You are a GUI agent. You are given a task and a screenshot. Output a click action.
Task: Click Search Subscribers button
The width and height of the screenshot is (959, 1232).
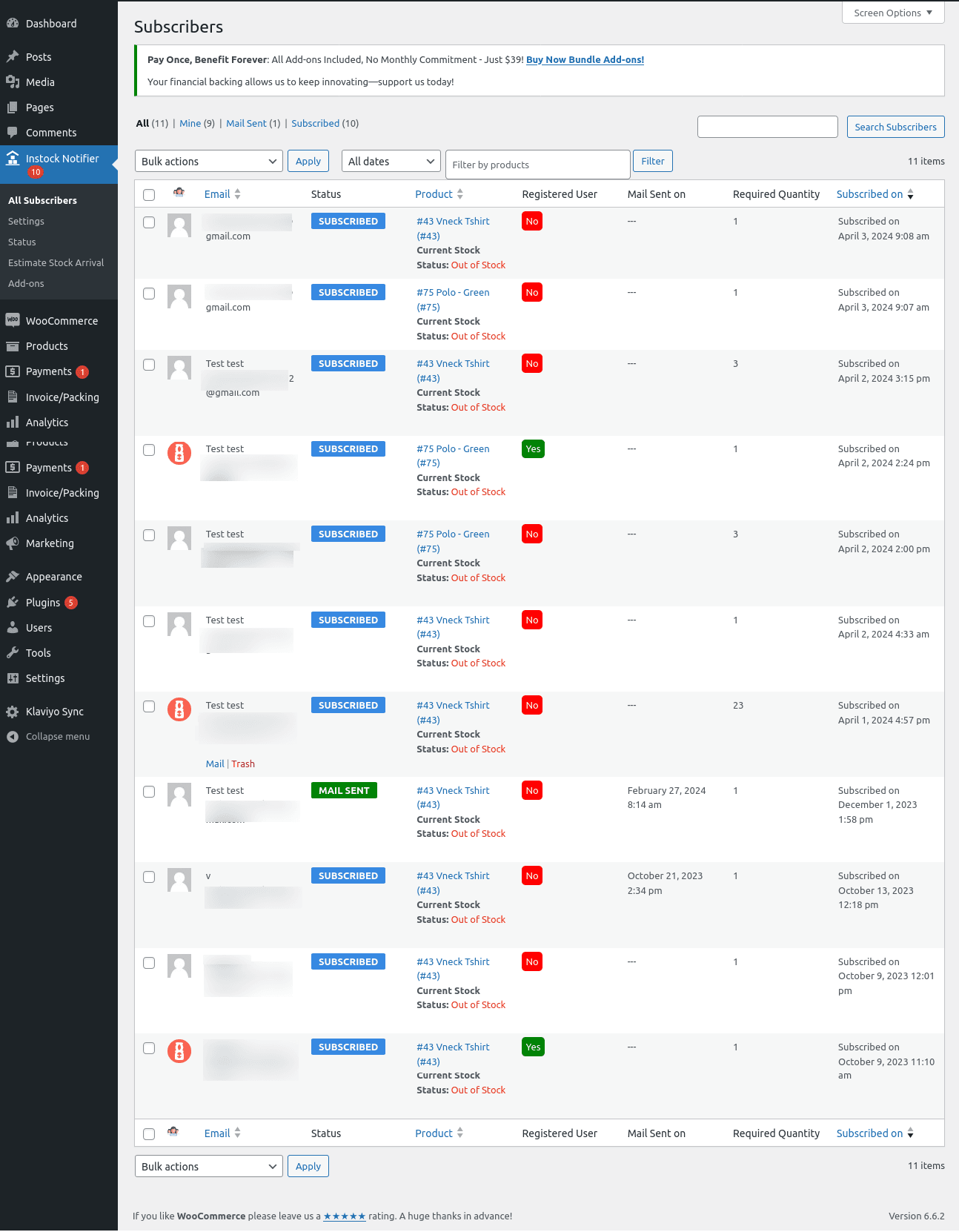point(895,127)
